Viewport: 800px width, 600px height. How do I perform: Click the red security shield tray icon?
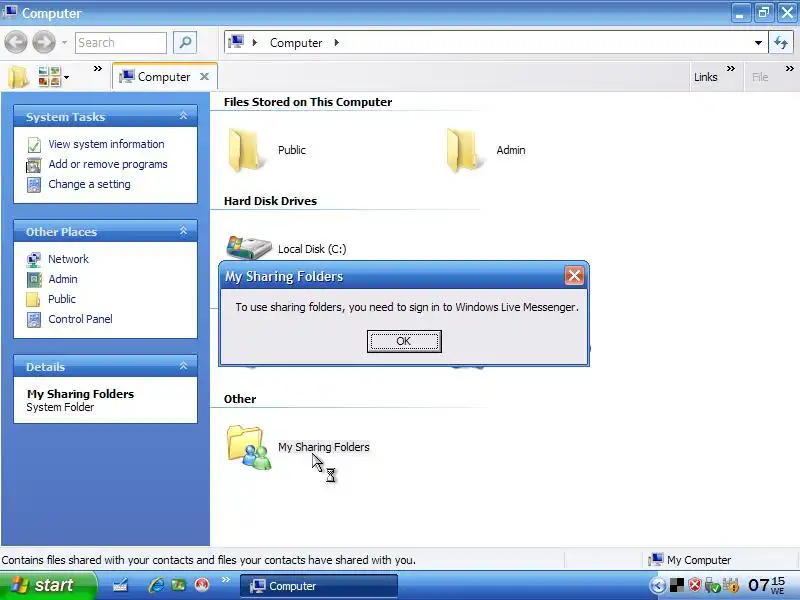(694, 586)
